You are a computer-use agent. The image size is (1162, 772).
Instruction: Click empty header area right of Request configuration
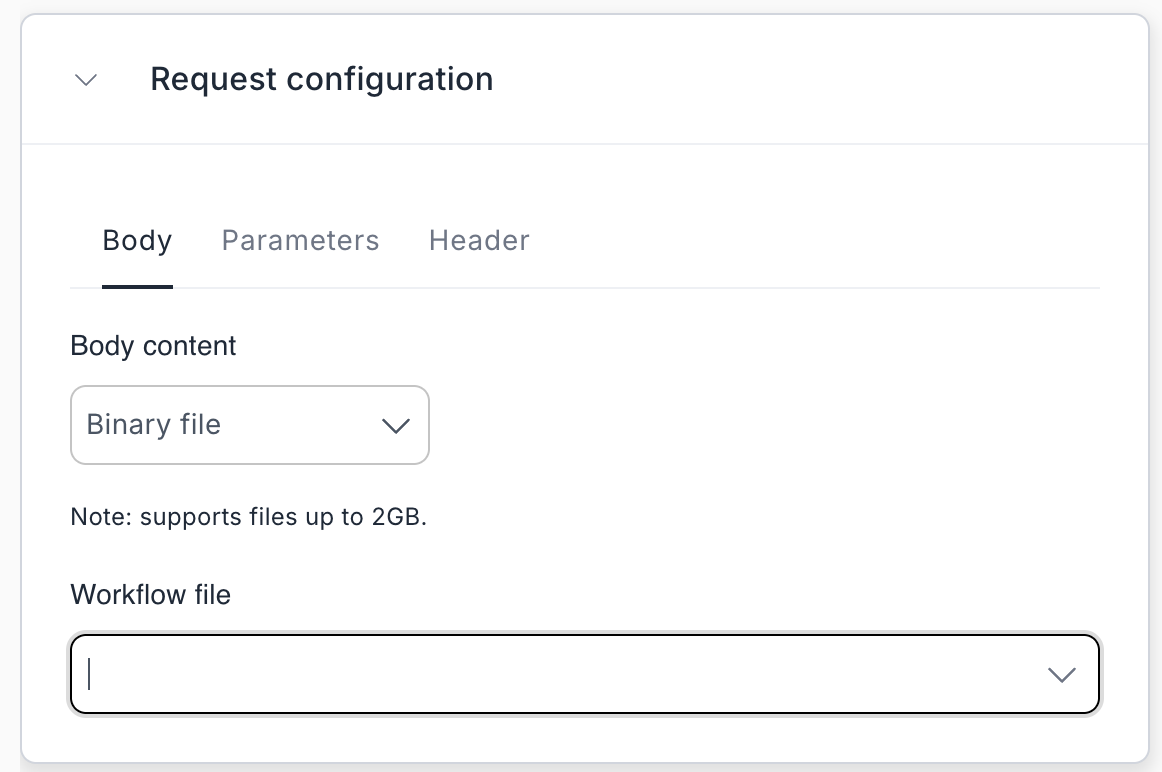click(x=800, y=80)
